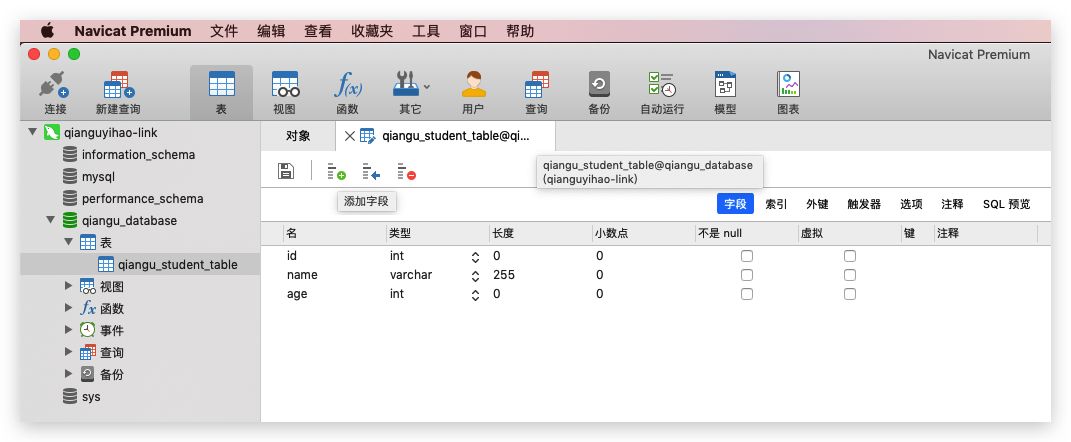Click the age field name cell

point(297,294)
